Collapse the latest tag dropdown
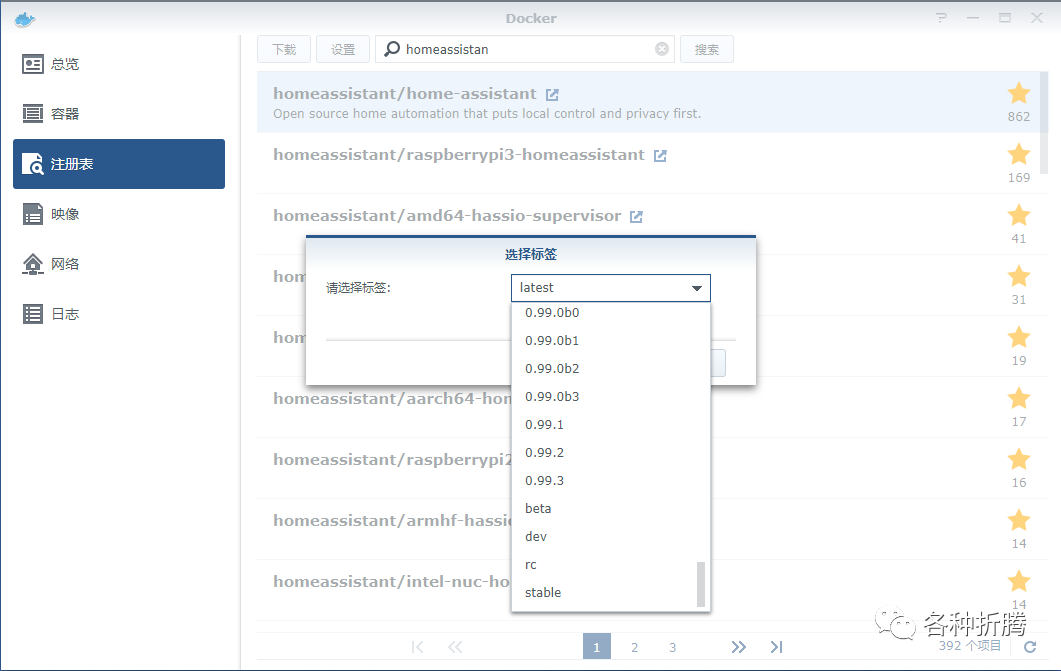Screen dimensions: 1061x671 pyautogui.click(x=696, y=288)
